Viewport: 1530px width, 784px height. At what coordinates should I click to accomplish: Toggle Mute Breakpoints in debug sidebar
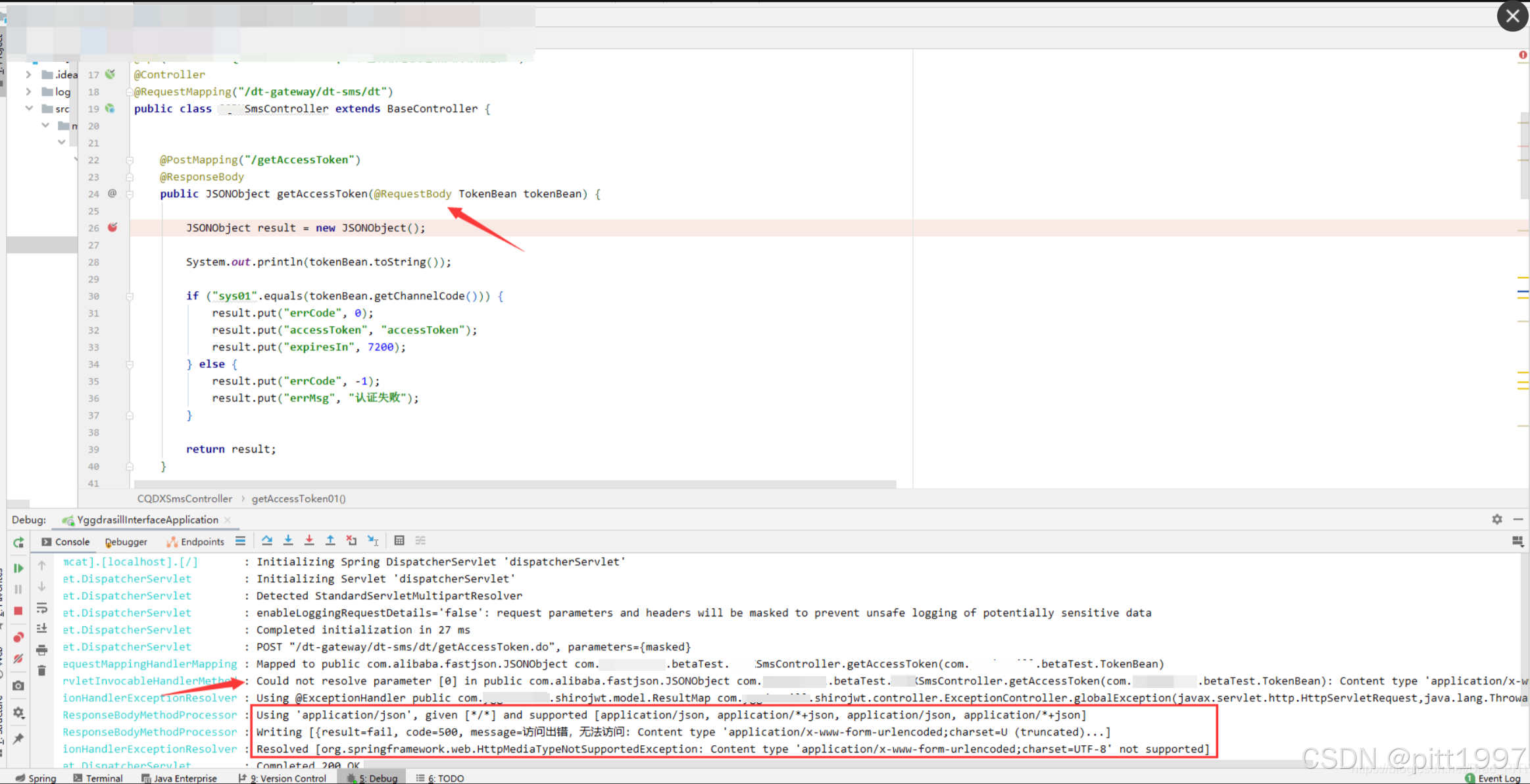click(18, 658)
